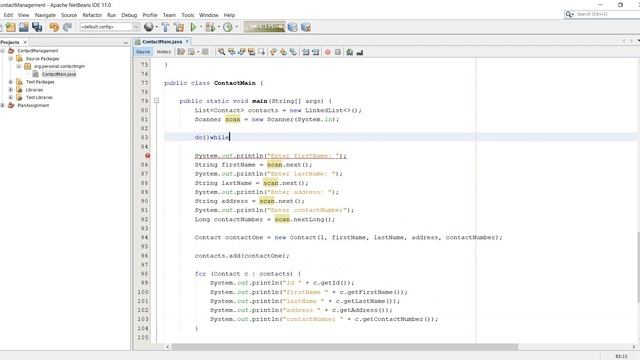
Task: Click the rightmost blue cube toolbar icon
Action: [306, 27]
